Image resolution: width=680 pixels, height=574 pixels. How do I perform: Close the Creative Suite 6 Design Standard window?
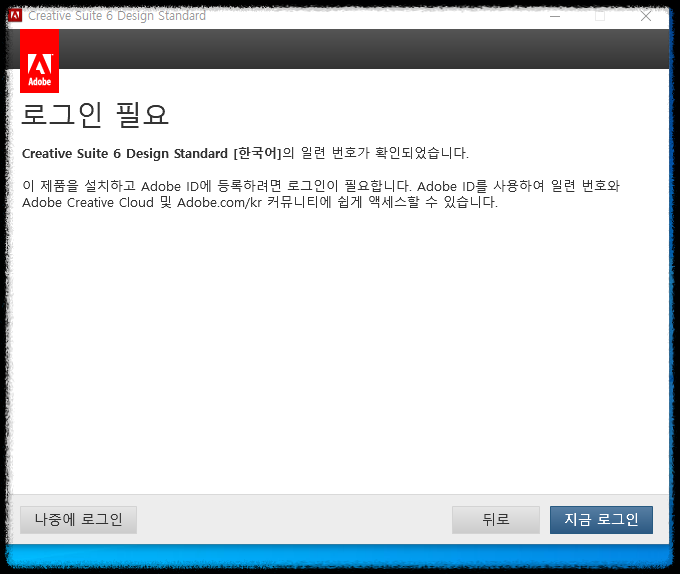coord(646,16)
